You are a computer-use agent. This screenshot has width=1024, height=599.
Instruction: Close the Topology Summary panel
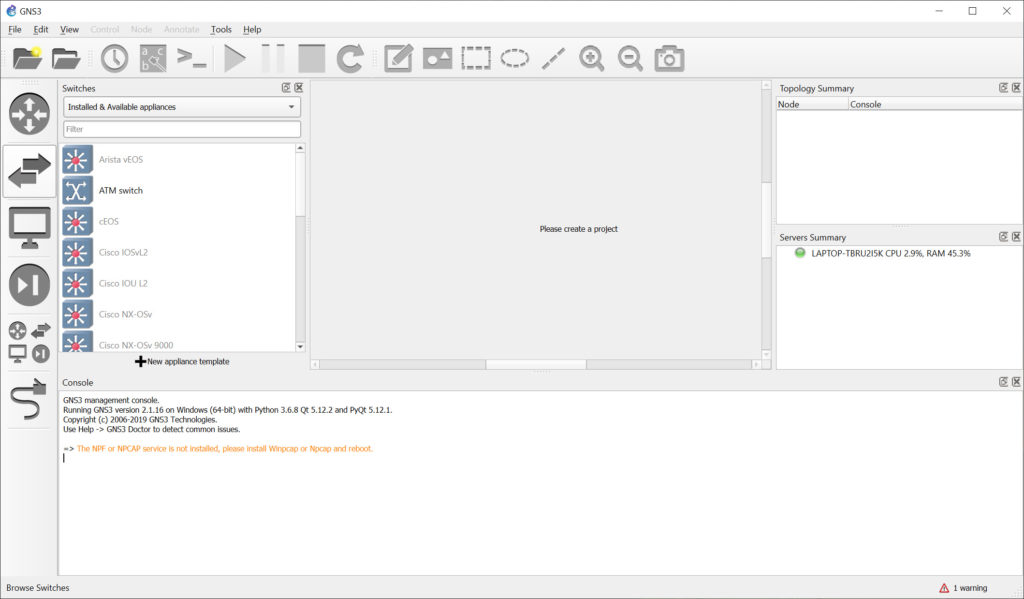point(1016,88)
